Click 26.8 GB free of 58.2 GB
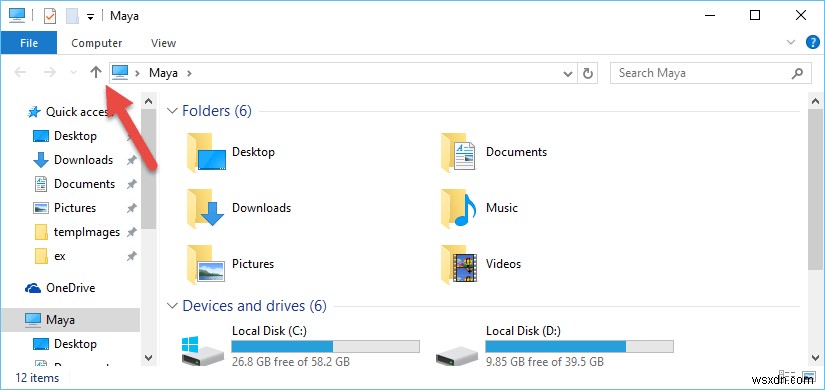The width and height of the screenshot is (825, 390). click(290, 362)
